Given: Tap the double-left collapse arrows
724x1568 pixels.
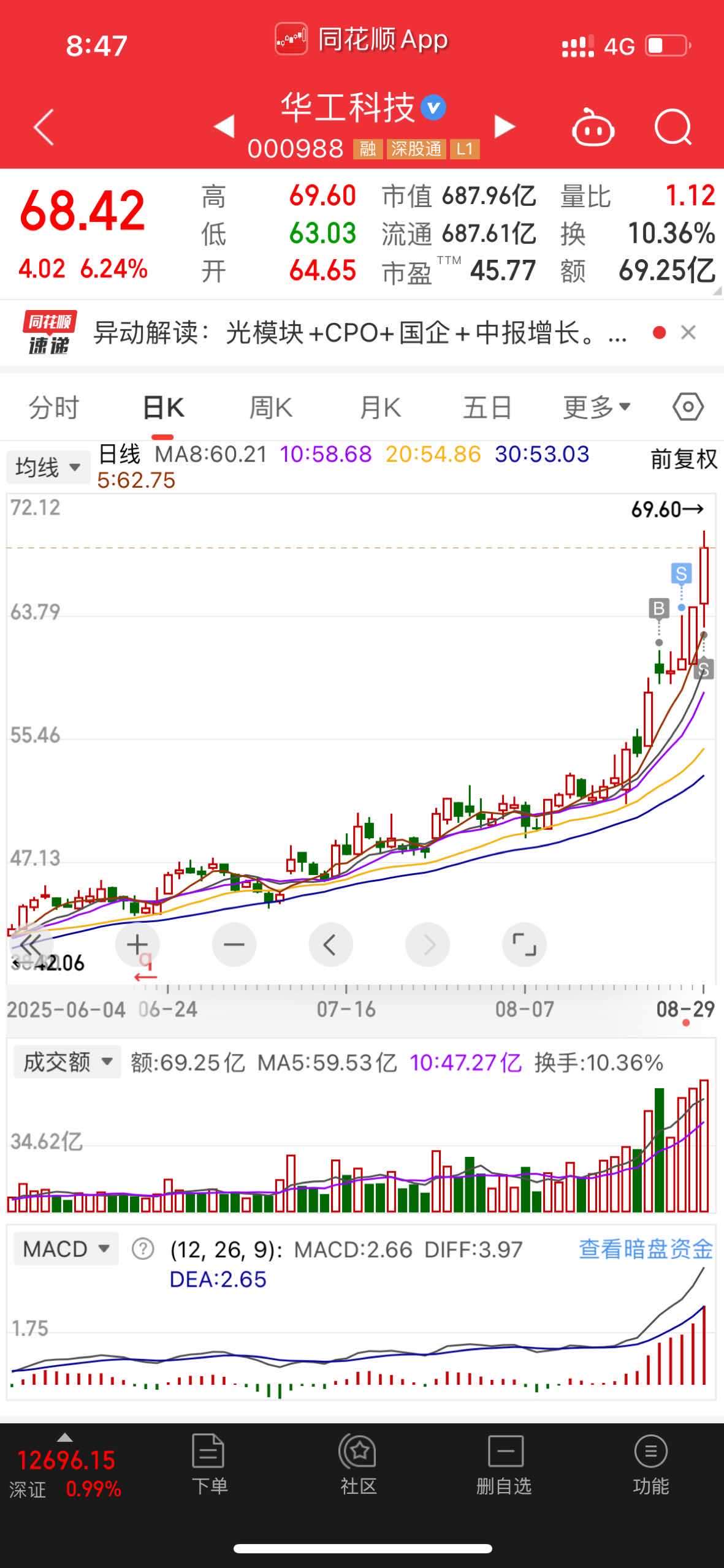Looking at the screenshot, I should click(x=29, y=945).
